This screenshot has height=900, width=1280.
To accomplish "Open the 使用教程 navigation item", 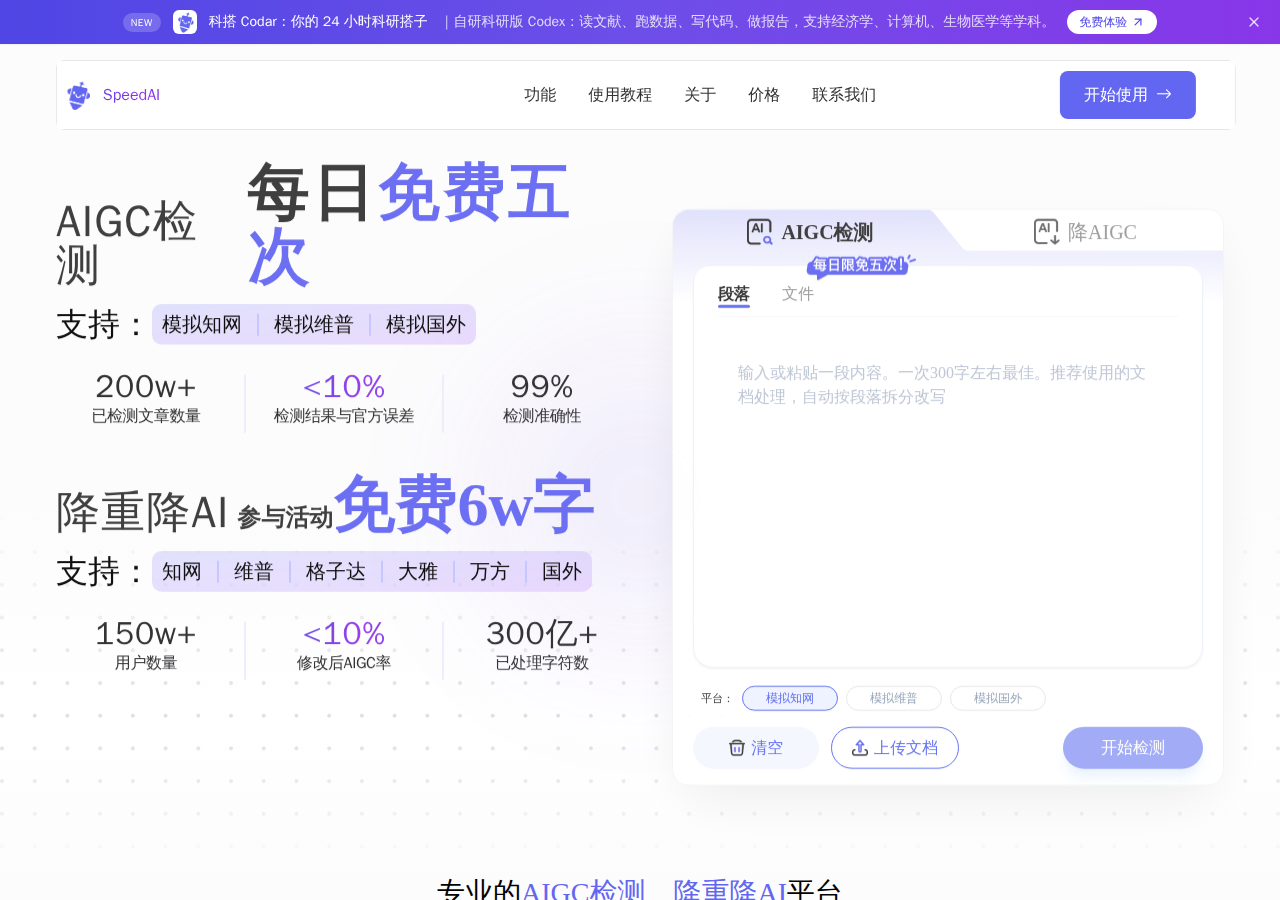I will point(620,95).
